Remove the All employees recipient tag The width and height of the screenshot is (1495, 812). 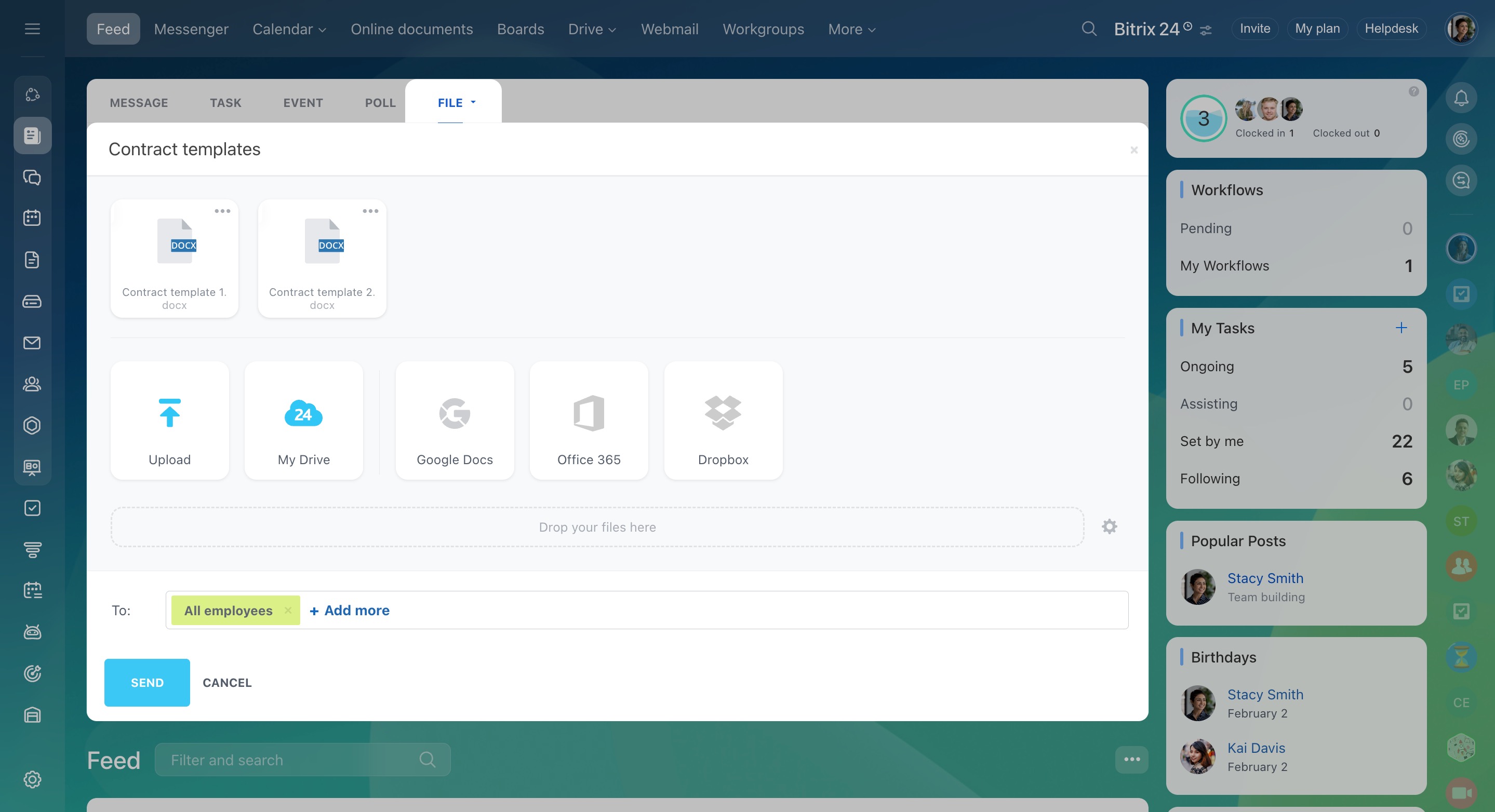[288, 610]
